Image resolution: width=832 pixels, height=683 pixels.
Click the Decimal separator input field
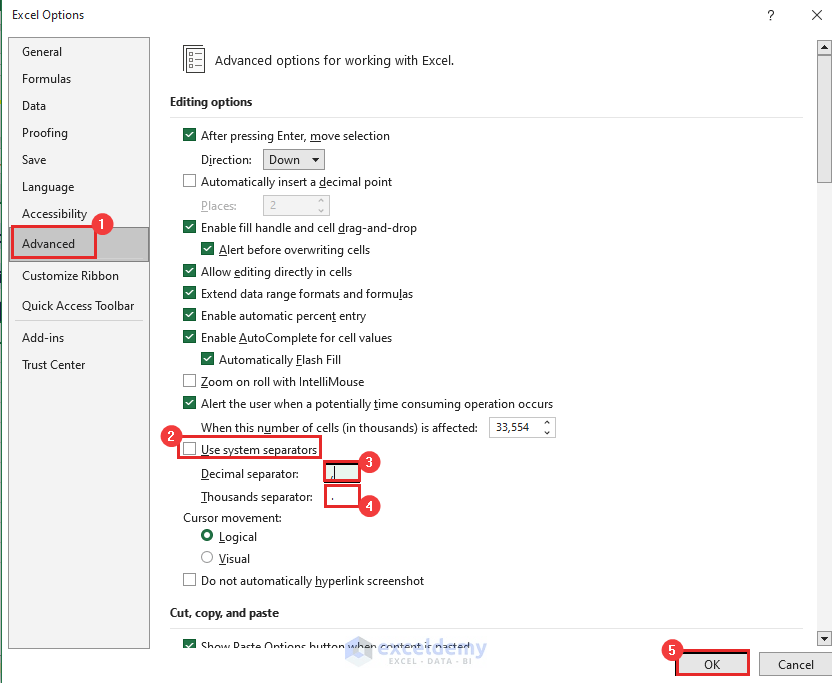click(x=340, y=471)
